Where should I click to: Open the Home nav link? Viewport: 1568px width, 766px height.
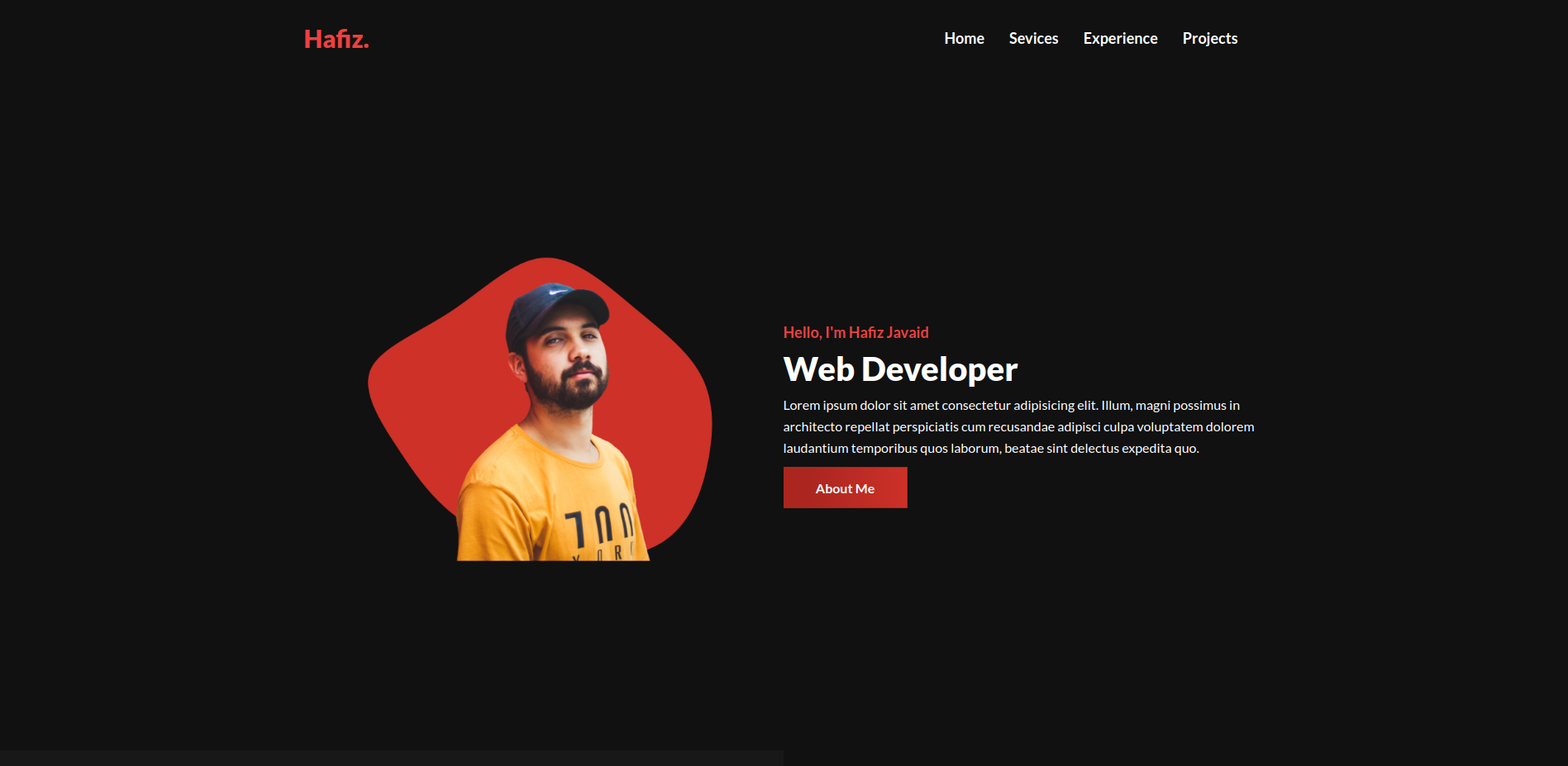point(964,39)
